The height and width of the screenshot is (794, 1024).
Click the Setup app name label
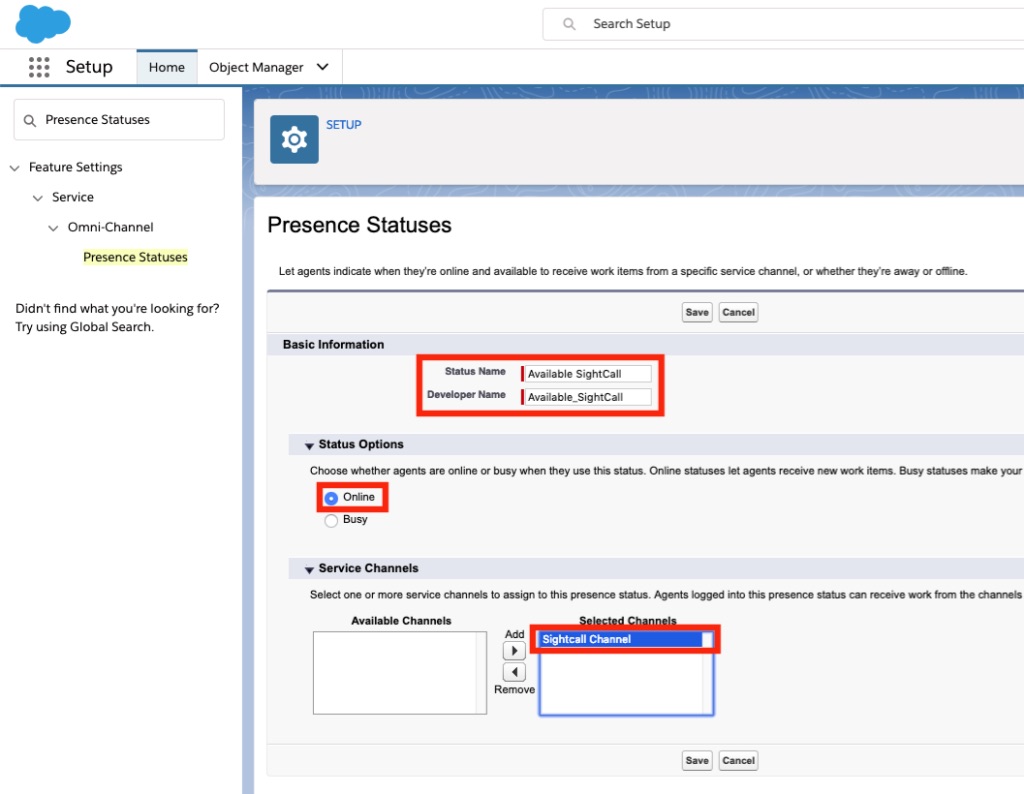pos(89,67)
